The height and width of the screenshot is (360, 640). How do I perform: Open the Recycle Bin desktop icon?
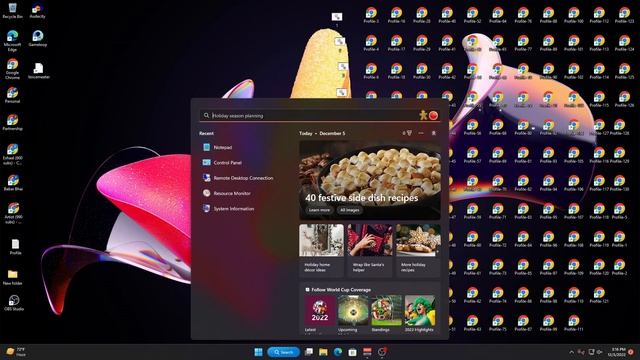click(x=13, y=11)
